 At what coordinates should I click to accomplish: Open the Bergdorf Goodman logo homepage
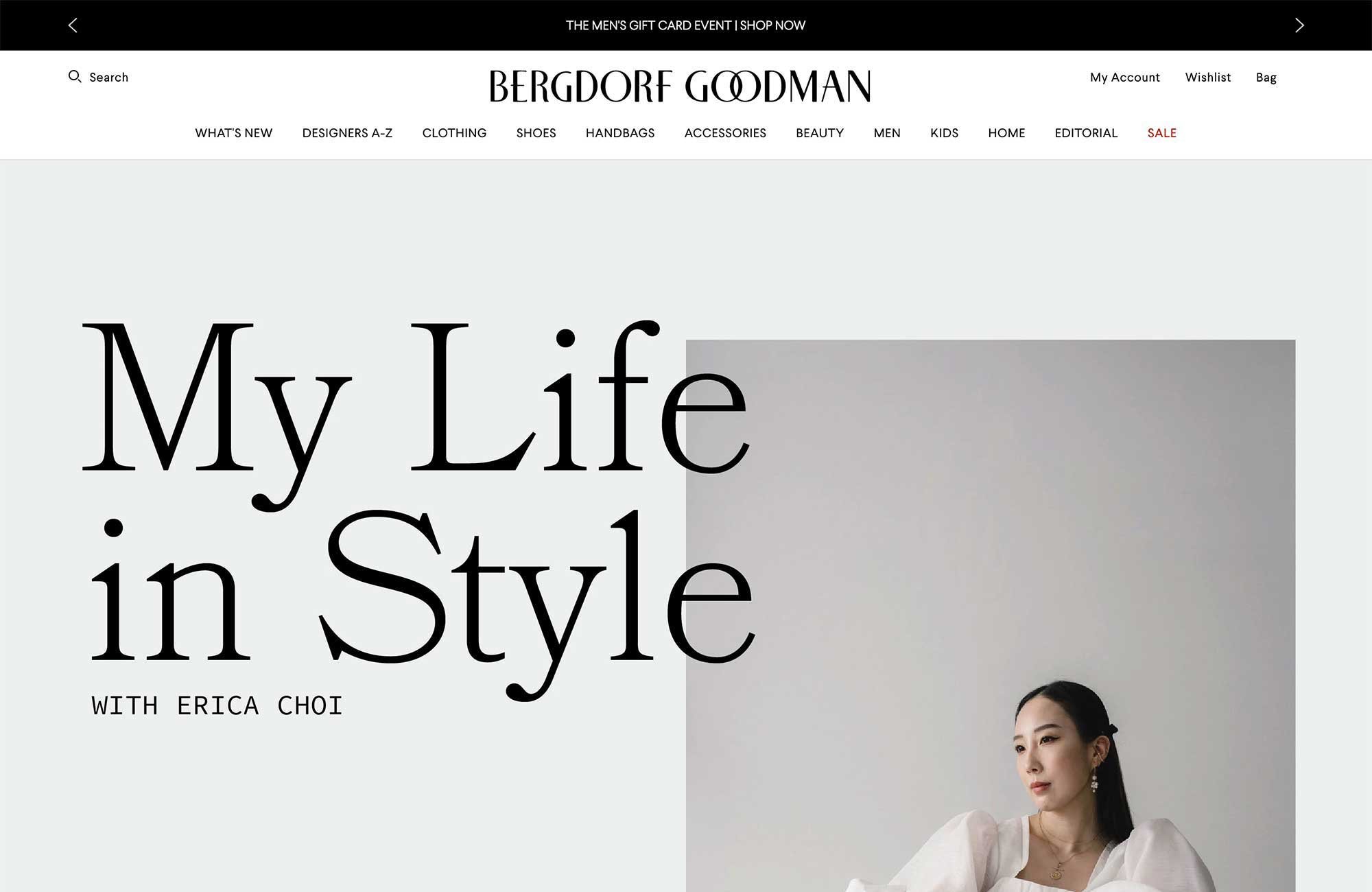[x=680, y=86]
